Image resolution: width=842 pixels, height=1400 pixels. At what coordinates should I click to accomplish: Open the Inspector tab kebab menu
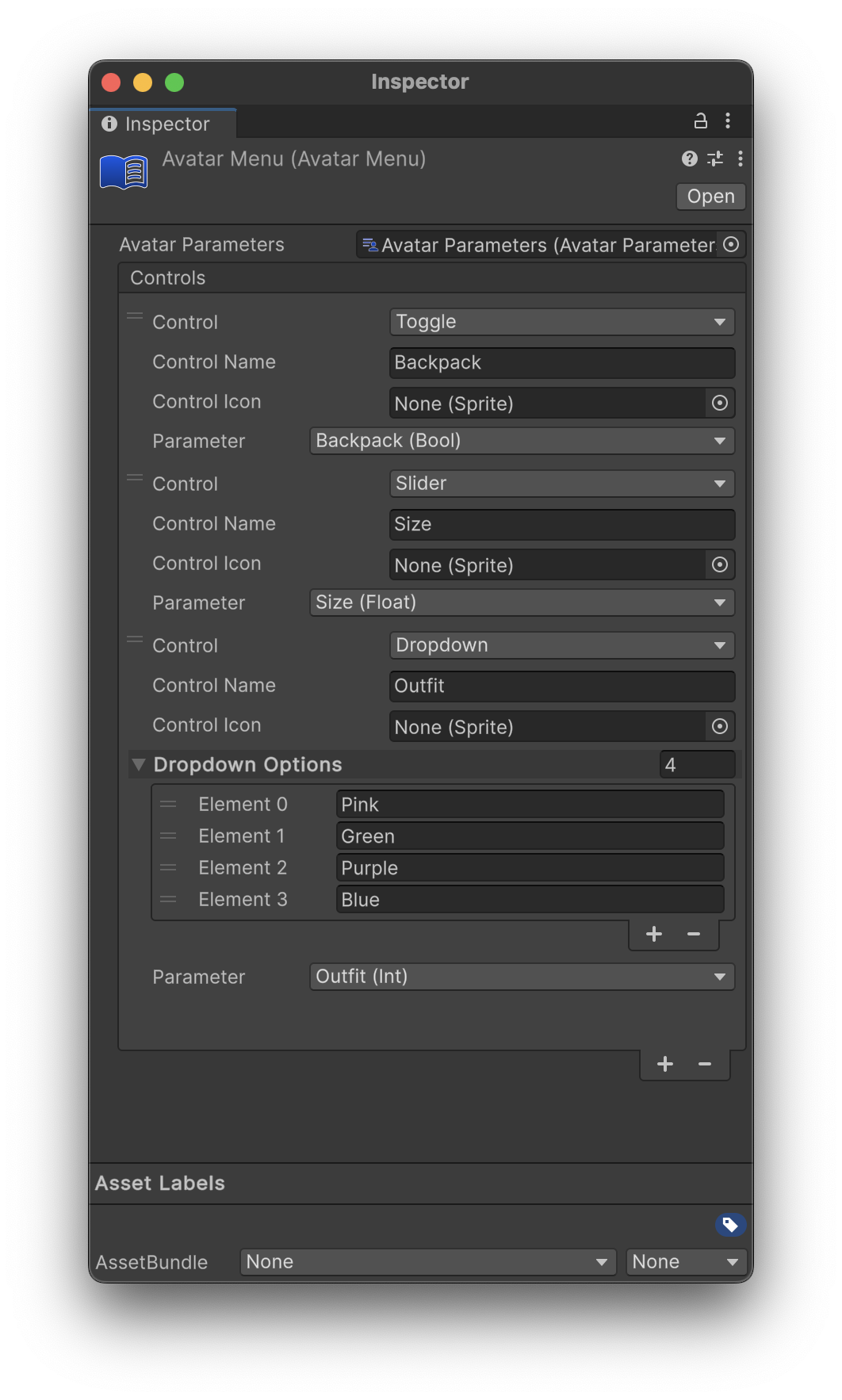click(728, 121)
